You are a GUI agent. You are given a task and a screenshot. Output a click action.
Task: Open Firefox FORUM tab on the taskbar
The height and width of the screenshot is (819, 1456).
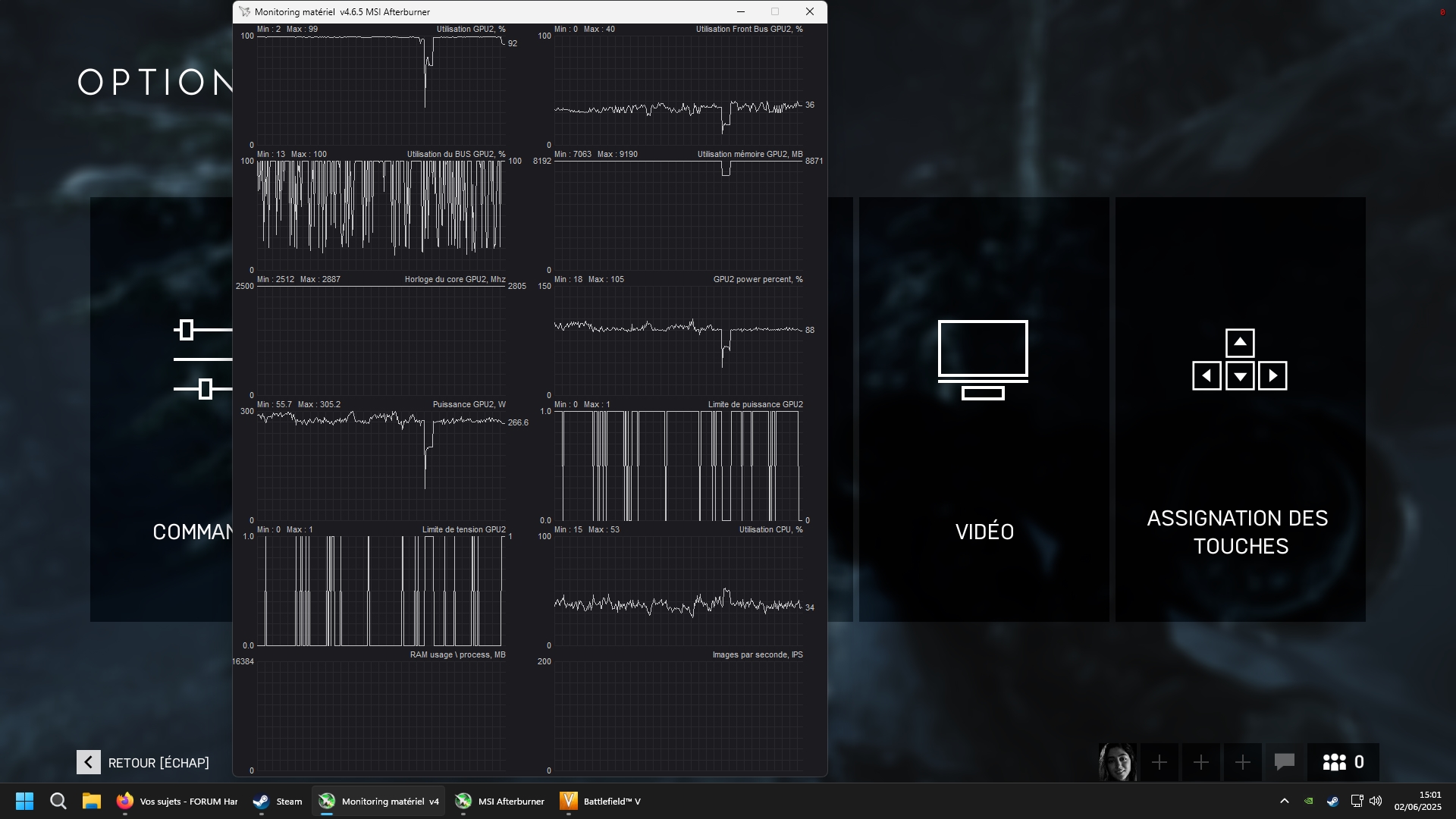[x=177, y=801]
